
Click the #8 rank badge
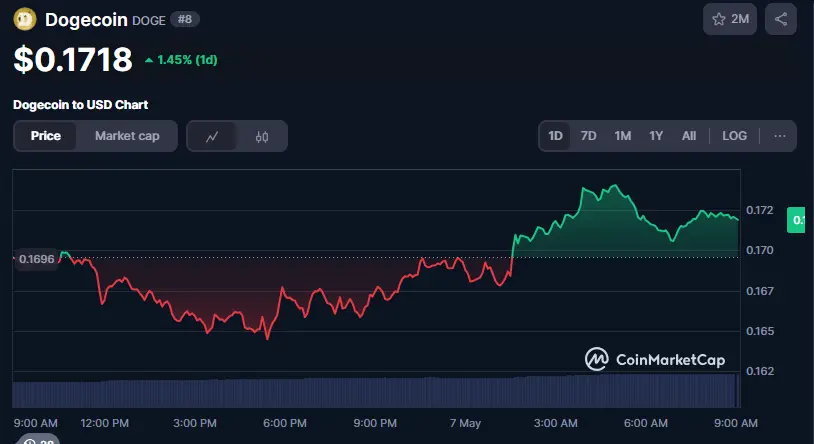185,20
